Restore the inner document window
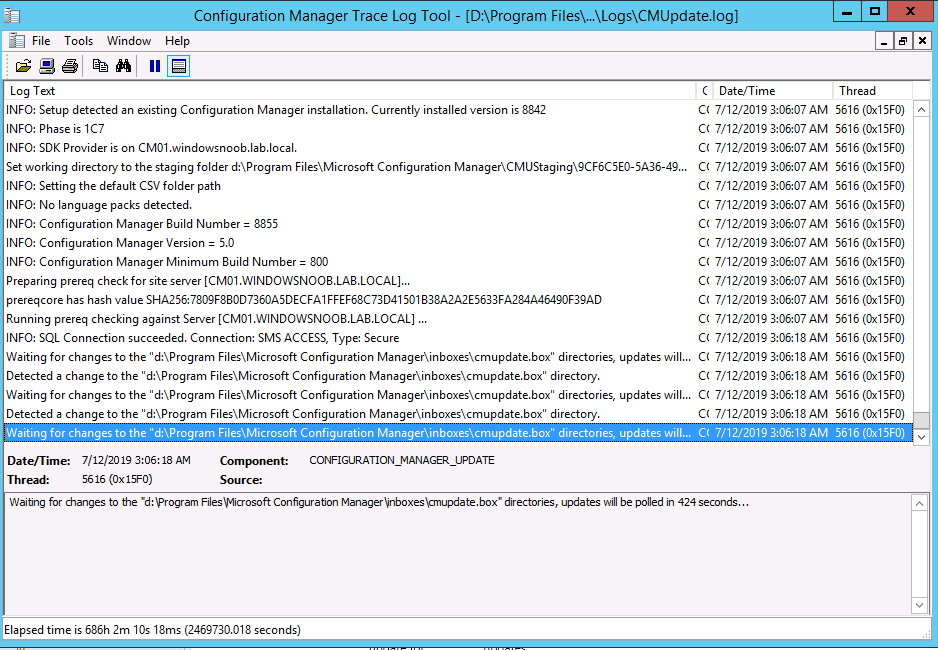Screen dimensions: 938x650 903,41
